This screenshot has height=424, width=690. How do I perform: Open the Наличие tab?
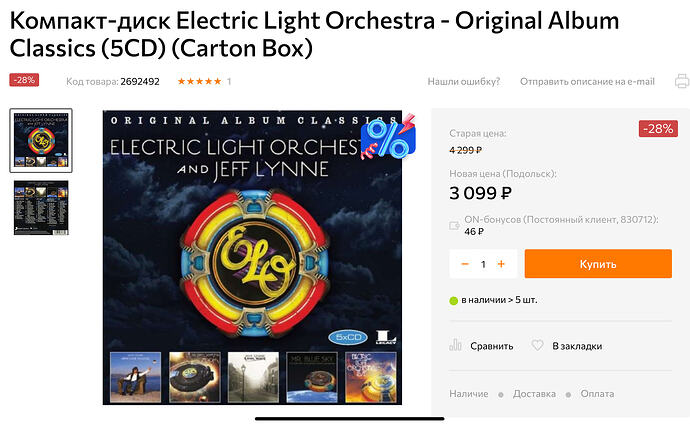pyautogui.click(x=469, y=393)
